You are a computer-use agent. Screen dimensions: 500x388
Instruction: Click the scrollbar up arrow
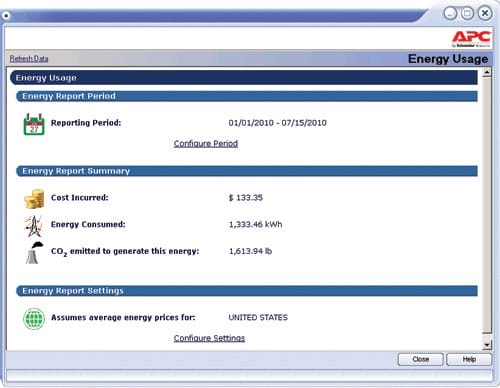pos(487,72)
